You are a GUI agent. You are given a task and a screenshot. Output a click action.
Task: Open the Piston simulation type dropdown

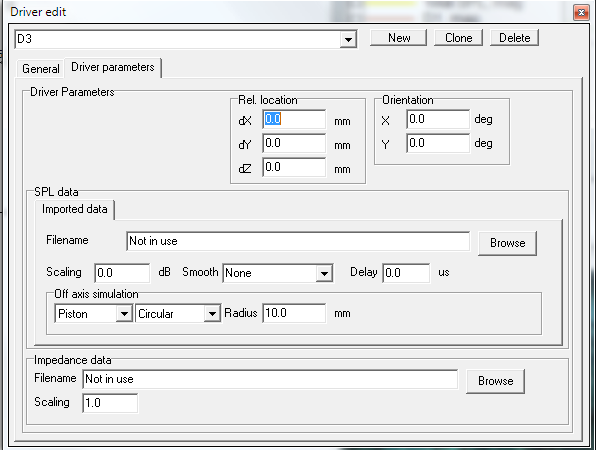click(x=124, y=314)
